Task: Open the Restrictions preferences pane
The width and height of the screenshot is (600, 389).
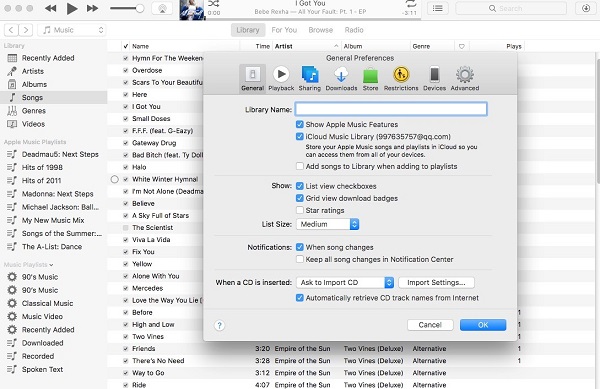Action: pos(401,78)
